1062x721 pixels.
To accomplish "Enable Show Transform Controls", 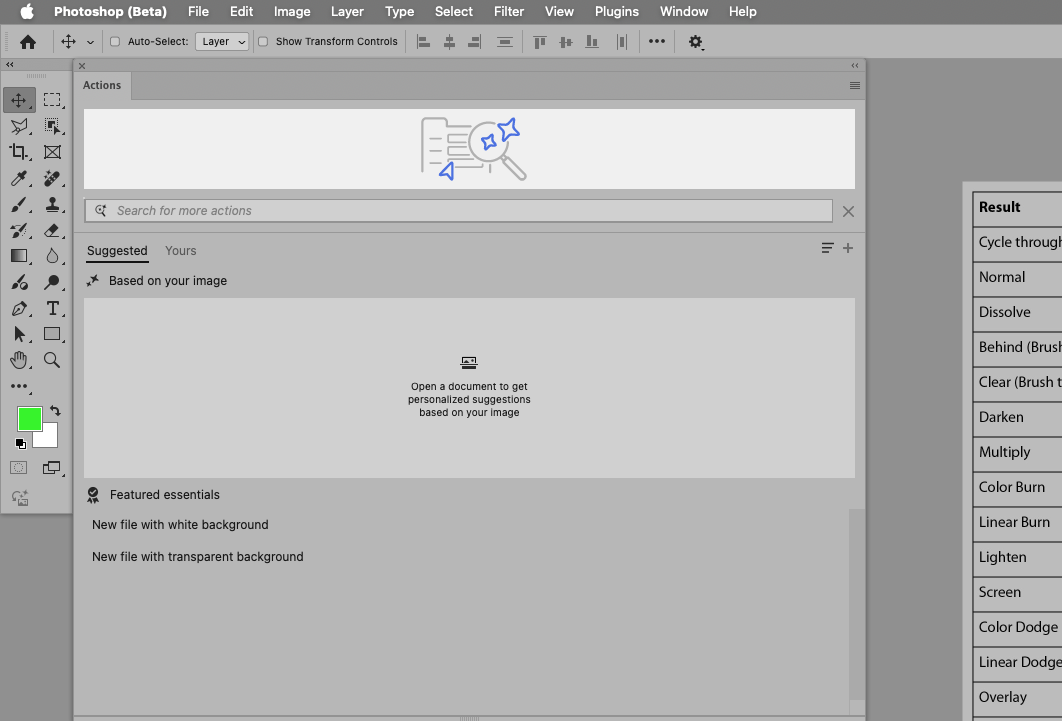I will pos(263,42).
